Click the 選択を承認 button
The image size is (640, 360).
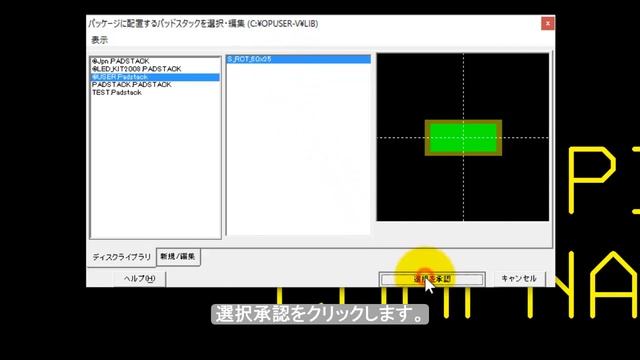(x=432, y=279)
